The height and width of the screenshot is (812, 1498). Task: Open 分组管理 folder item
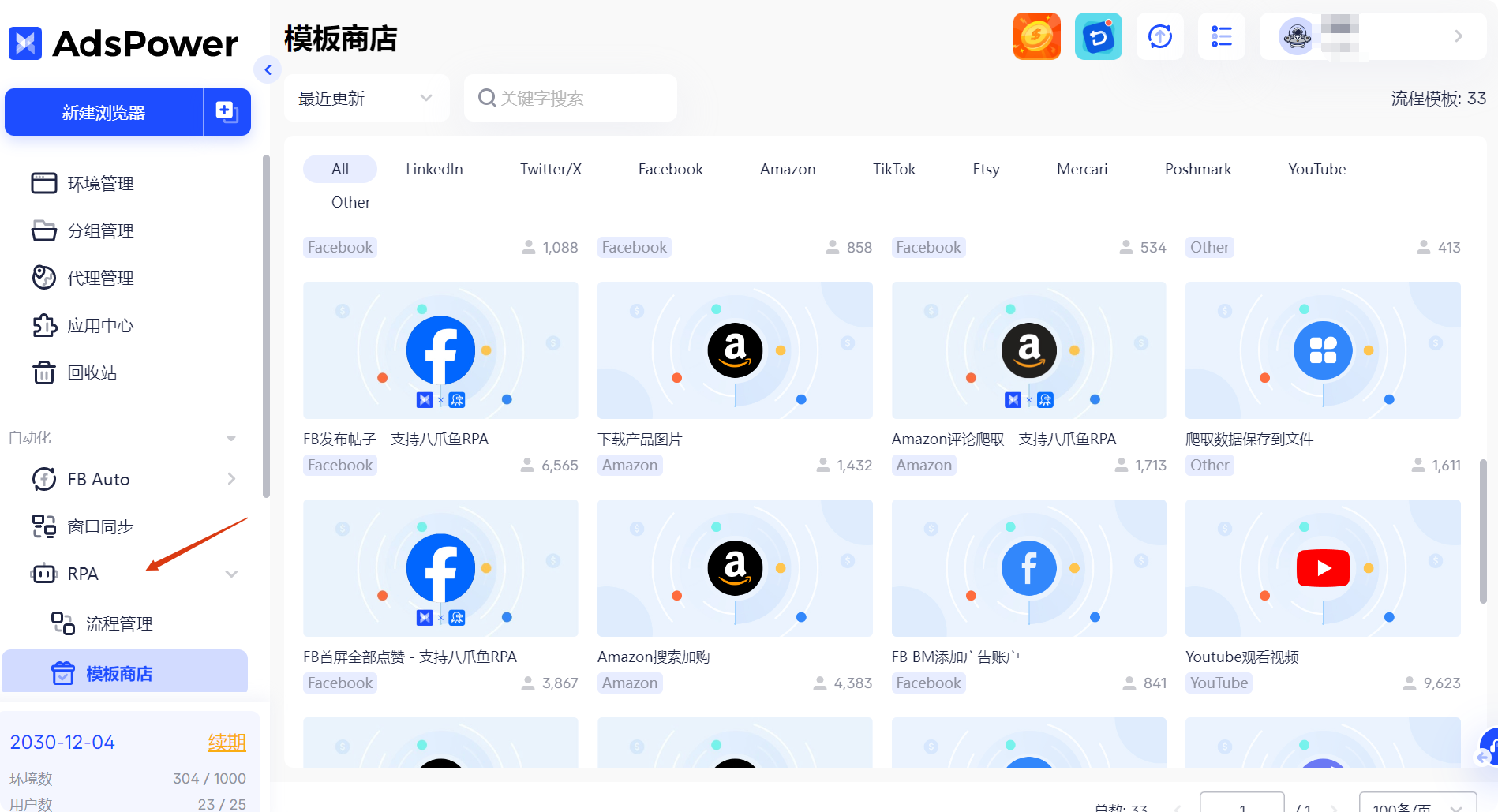point(83,230)
